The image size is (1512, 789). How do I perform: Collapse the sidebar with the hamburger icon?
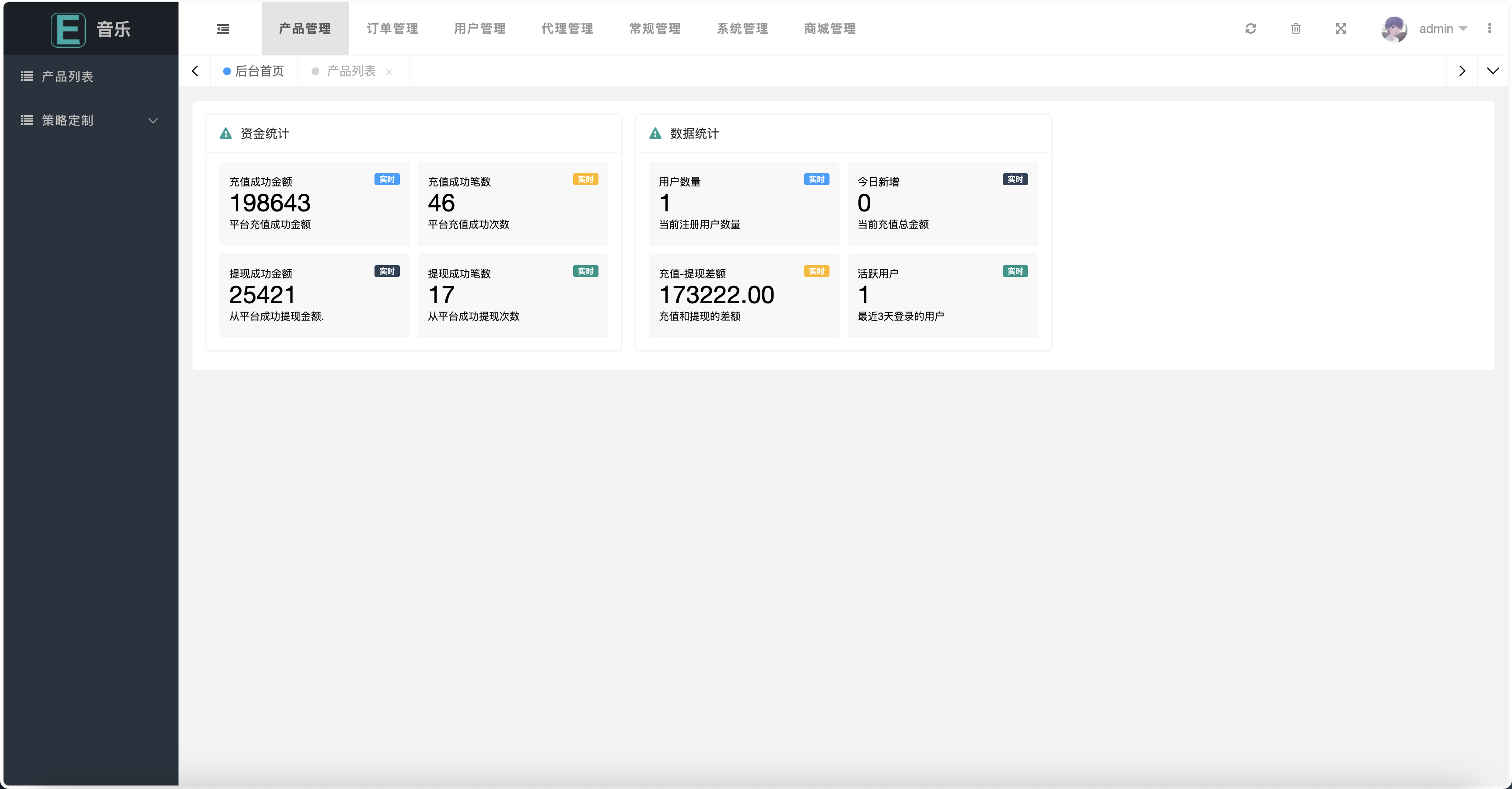click(223, 29)
